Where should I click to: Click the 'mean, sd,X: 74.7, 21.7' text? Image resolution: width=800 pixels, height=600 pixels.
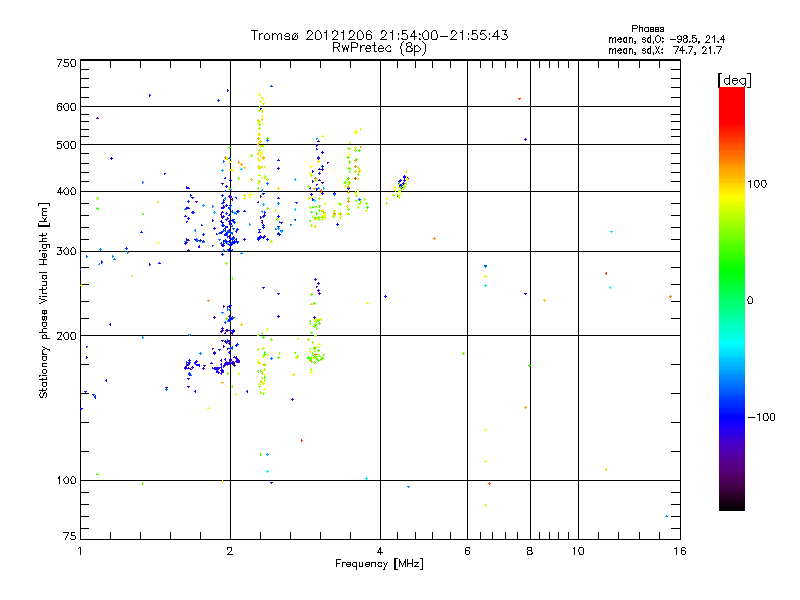(665, 50)
